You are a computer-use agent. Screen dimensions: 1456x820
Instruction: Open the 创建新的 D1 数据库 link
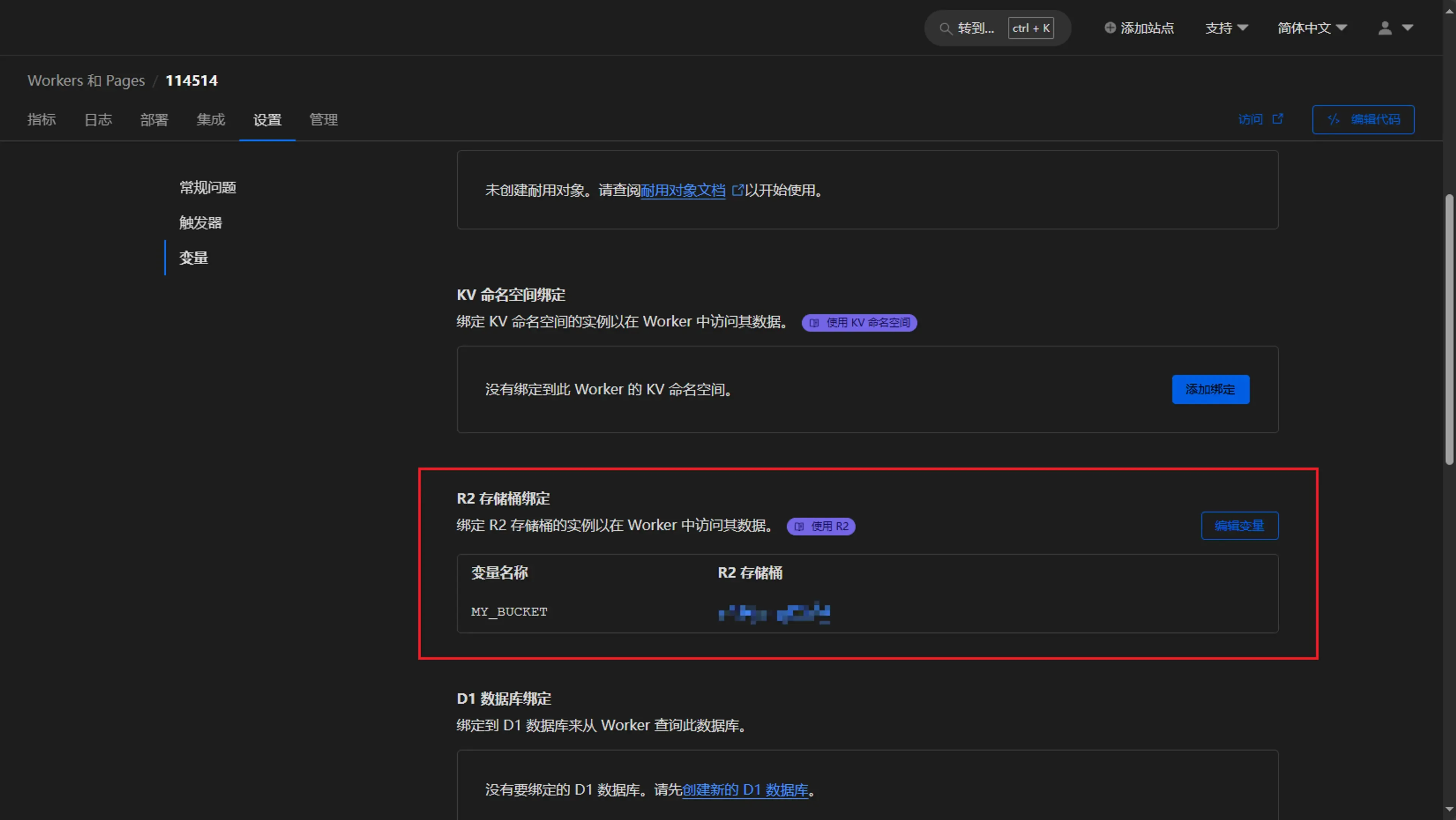745,790
